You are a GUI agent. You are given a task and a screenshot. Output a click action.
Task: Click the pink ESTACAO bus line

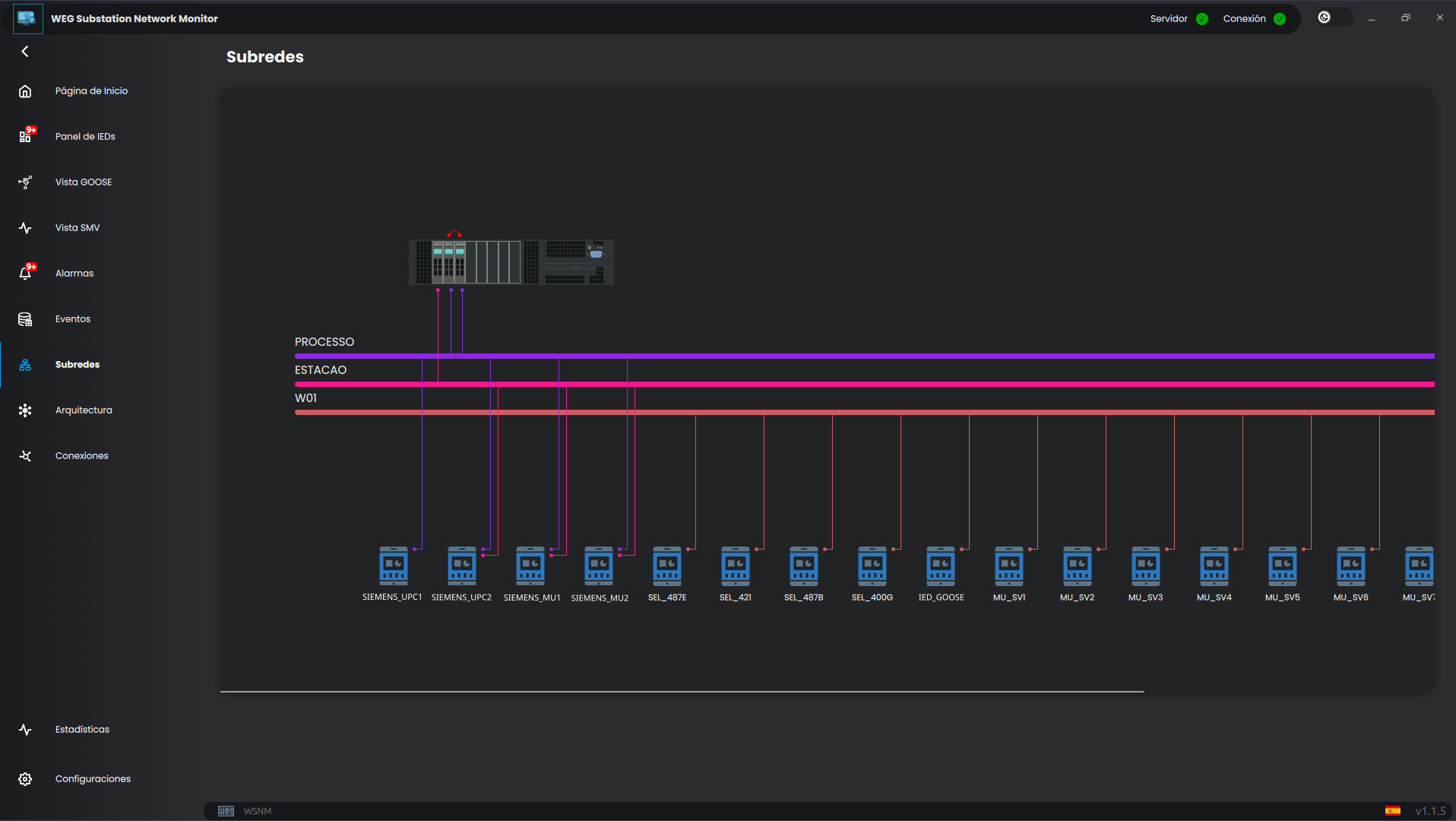pyautogui.click(x=836, y=384)
